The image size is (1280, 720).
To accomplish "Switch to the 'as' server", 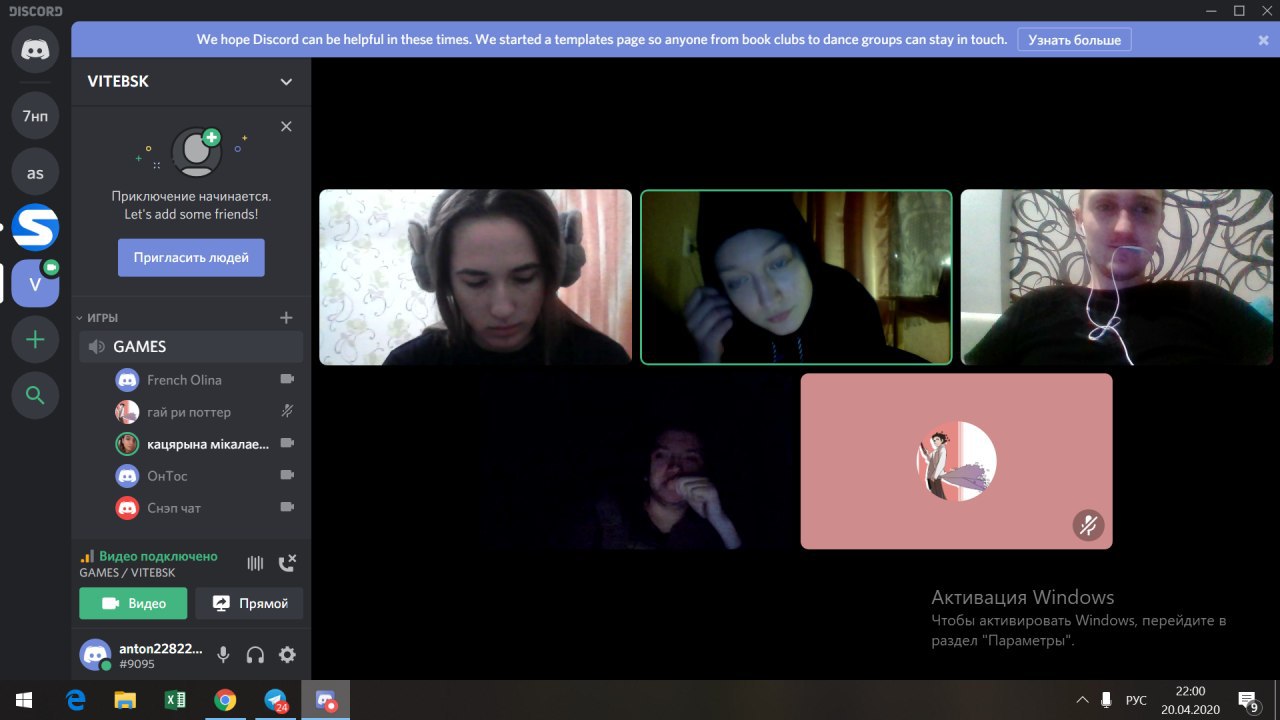I will [x=35, y=173].
